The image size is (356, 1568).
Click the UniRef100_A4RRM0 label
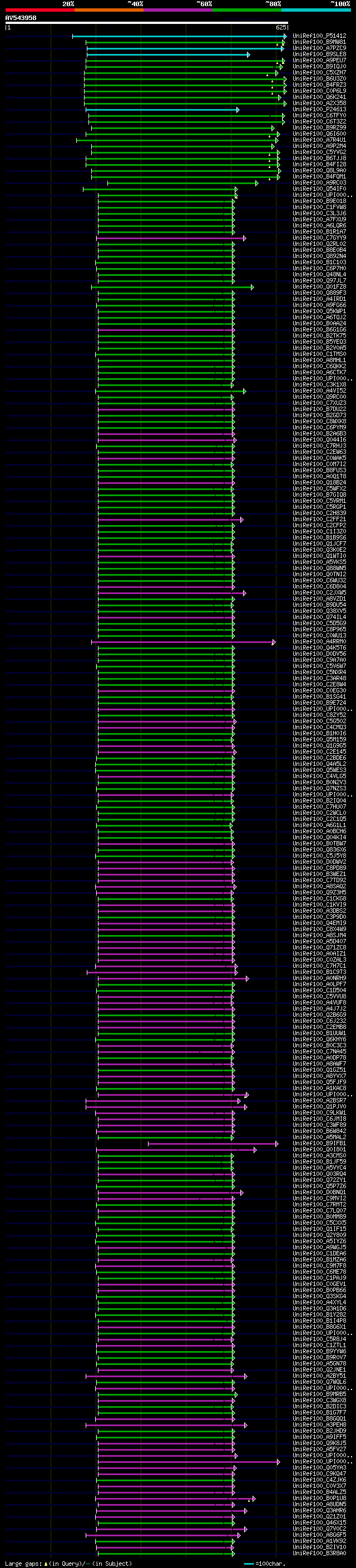319,642
